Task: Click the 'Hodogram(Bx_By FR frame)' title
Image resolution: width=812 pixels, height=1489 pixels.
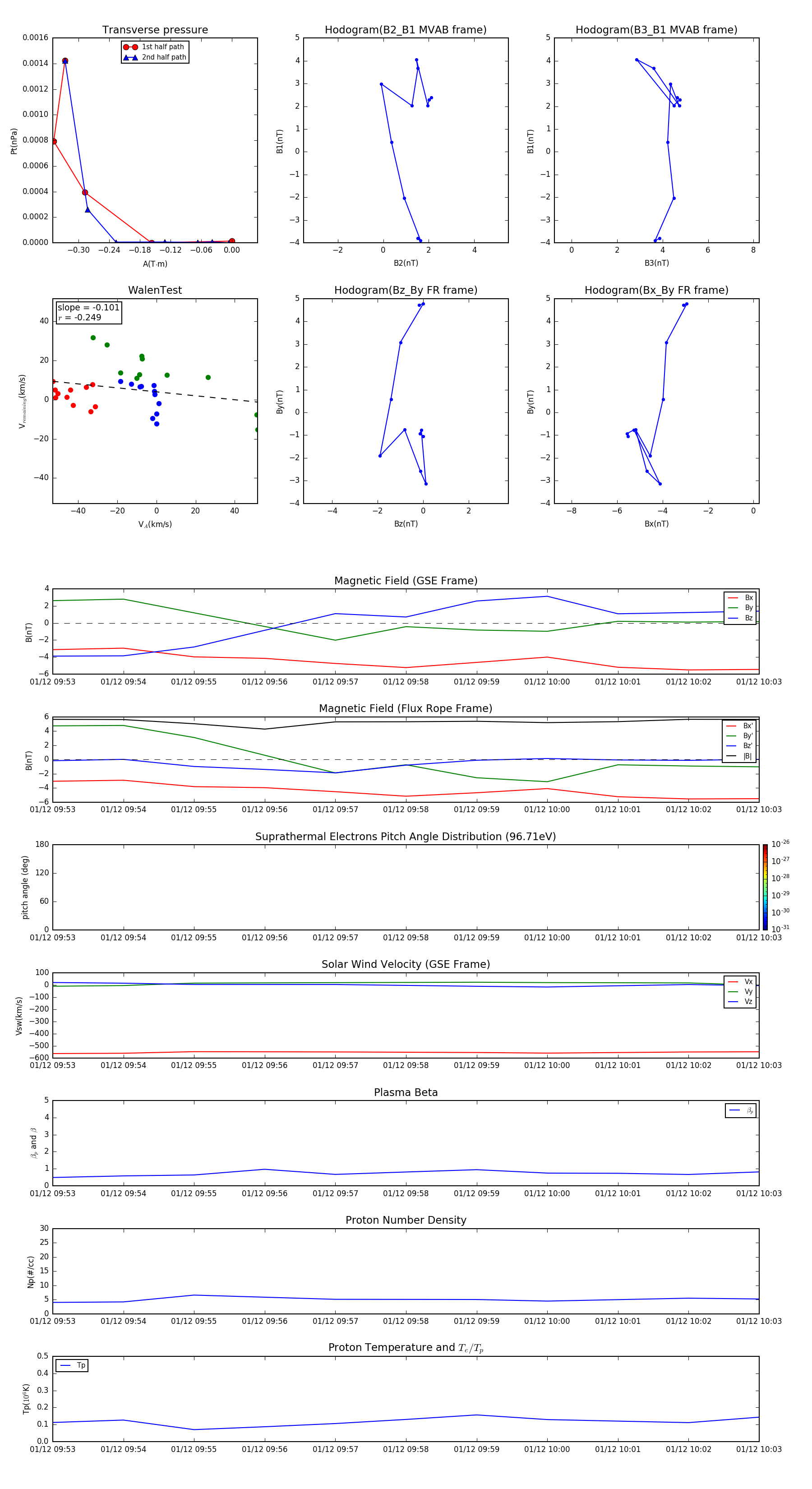Action: click(x=656, y=290)
